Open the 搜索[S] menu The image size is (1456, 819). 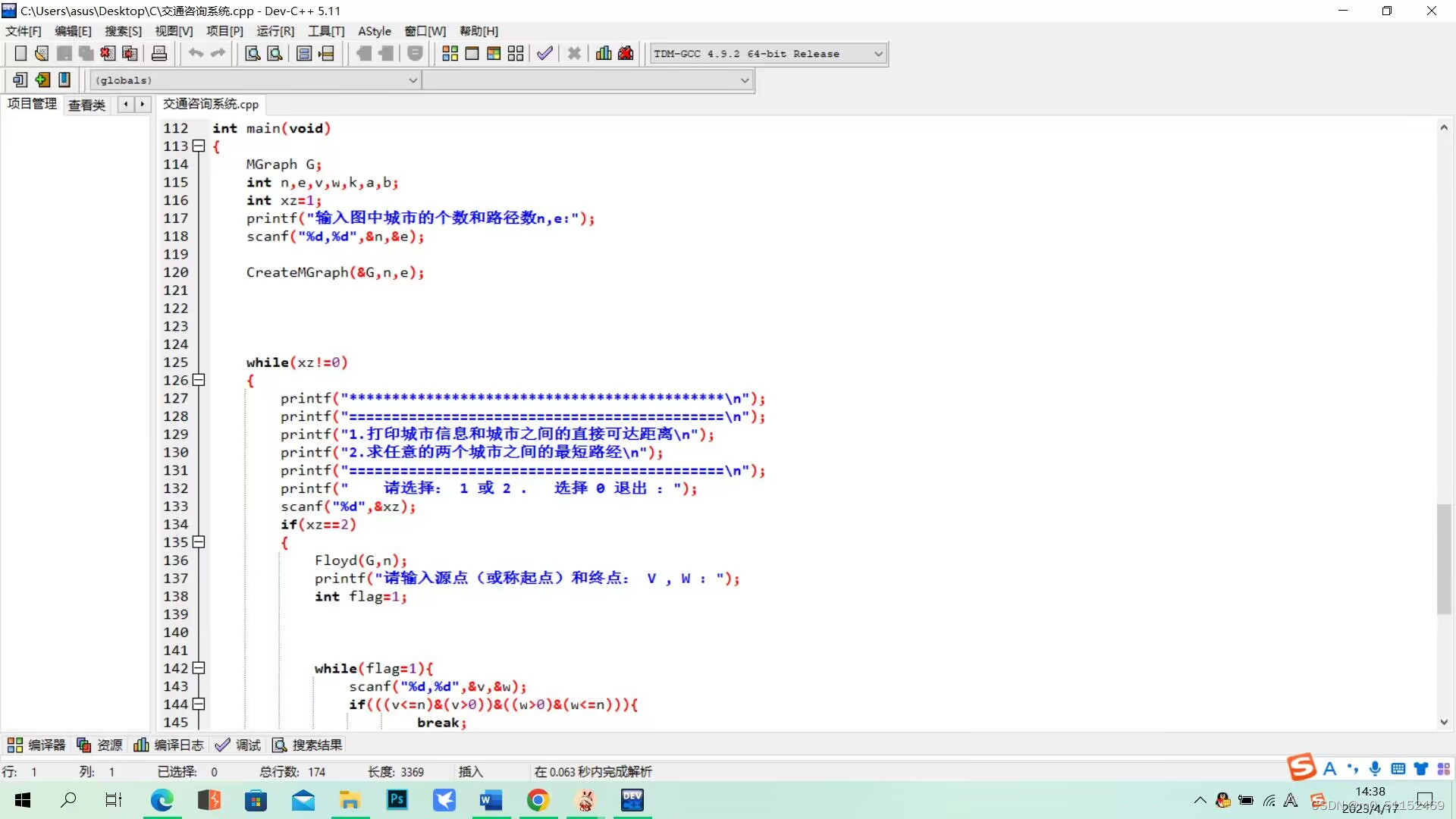[x=123, y=31]
